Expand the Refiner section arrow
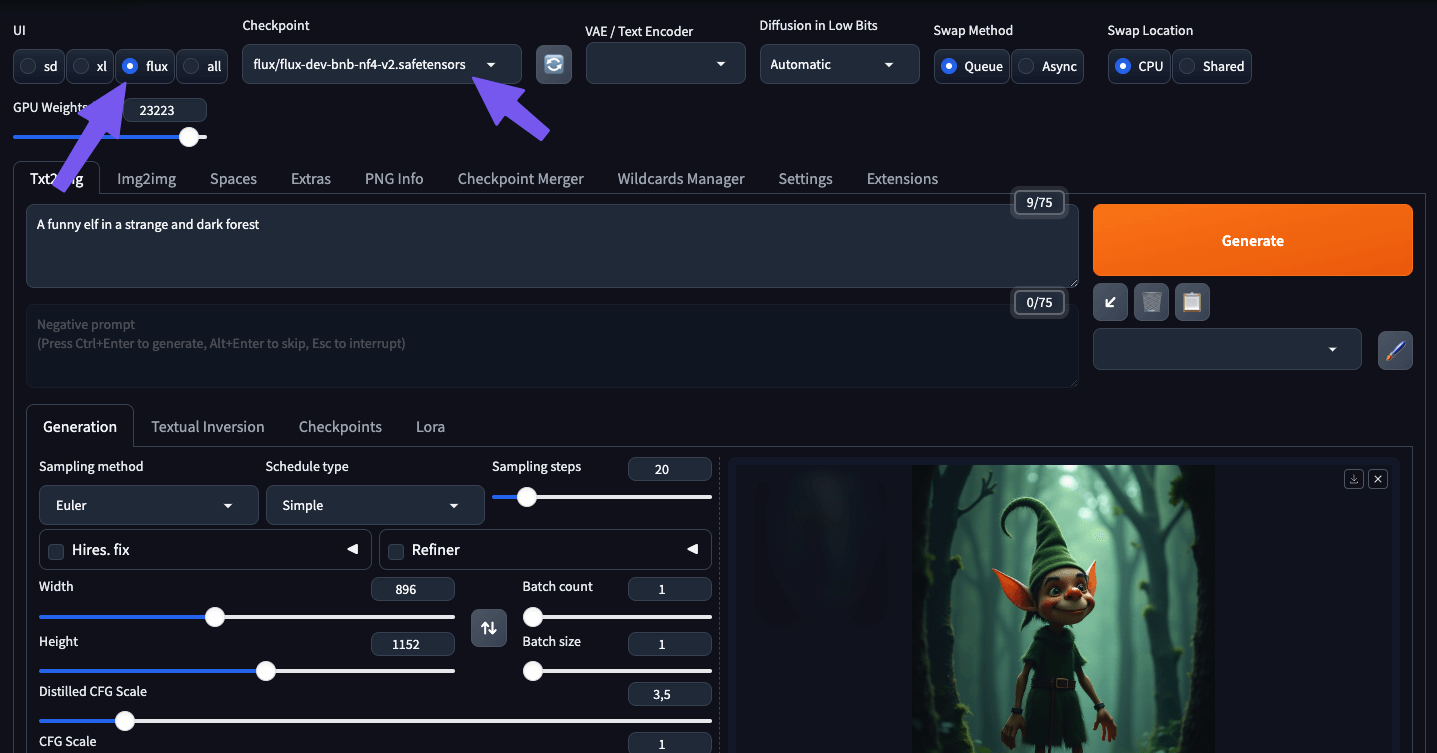This screenshot has width=1437, height=753. [x=692, y=549]
